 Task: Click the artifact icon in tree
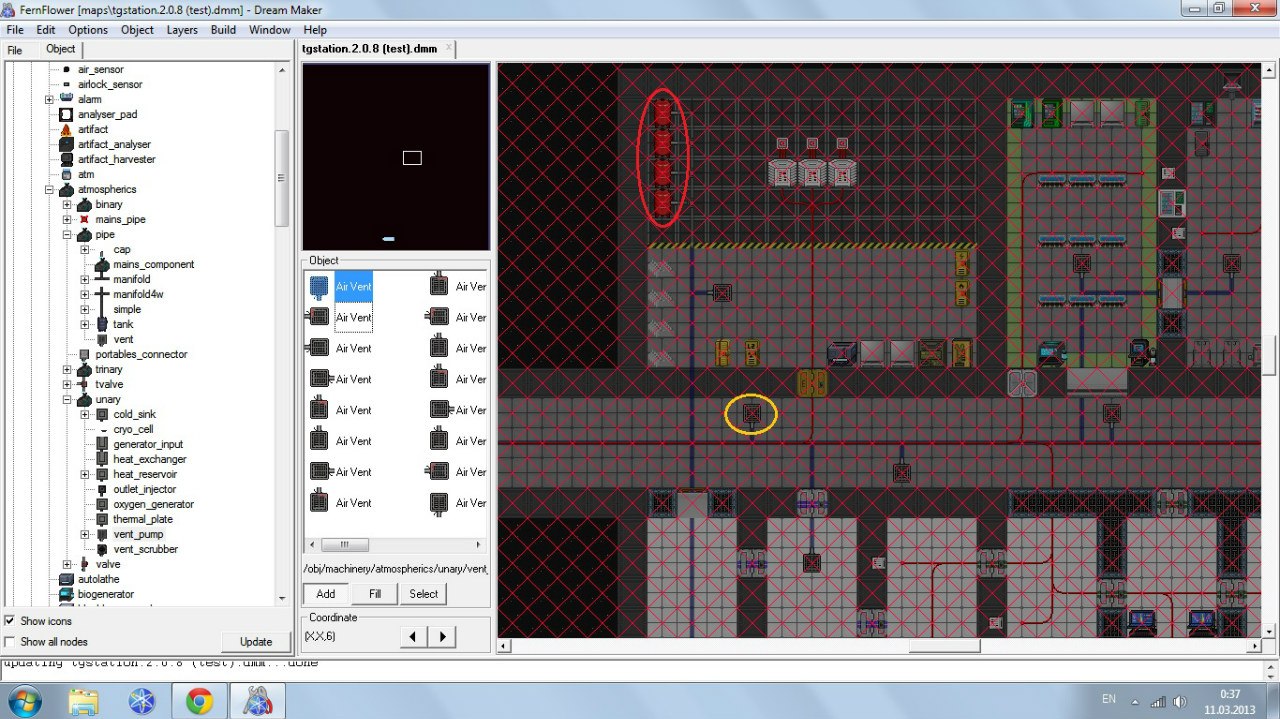point(66,130)
